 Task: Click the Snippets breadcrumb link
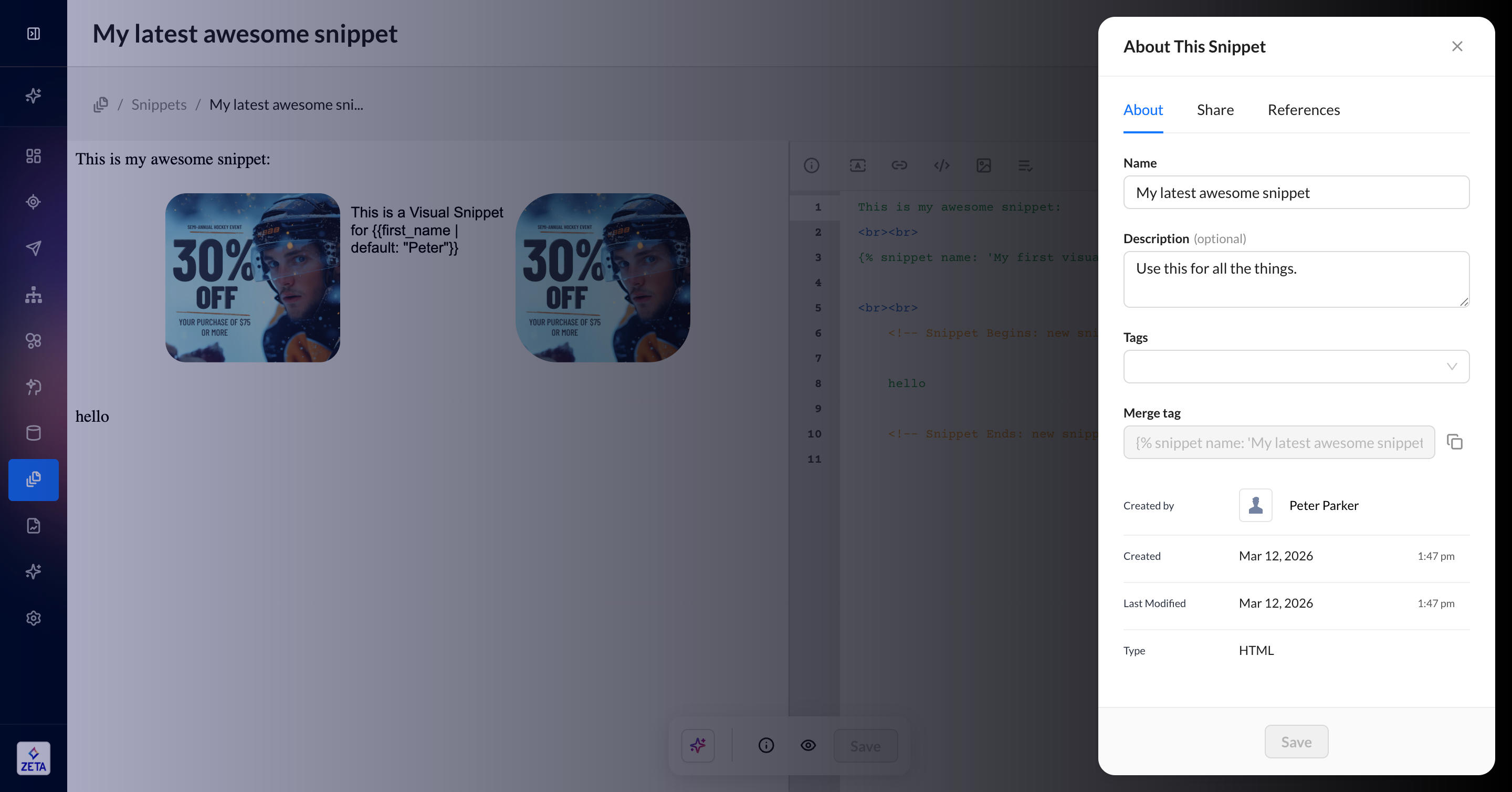pos(159,105)
